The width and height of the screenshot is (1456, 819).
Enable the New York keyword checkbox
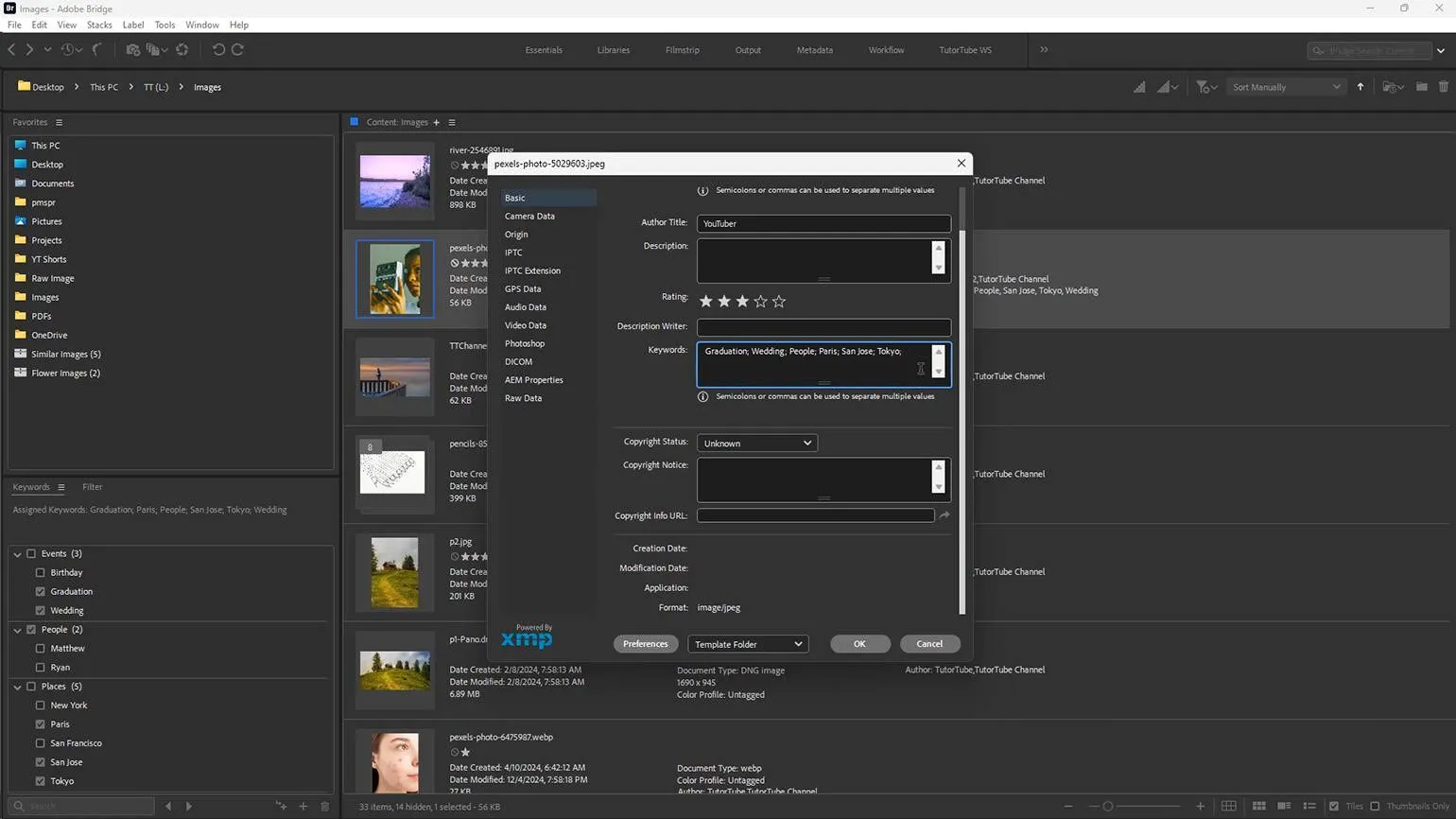(x=41, y=706)
